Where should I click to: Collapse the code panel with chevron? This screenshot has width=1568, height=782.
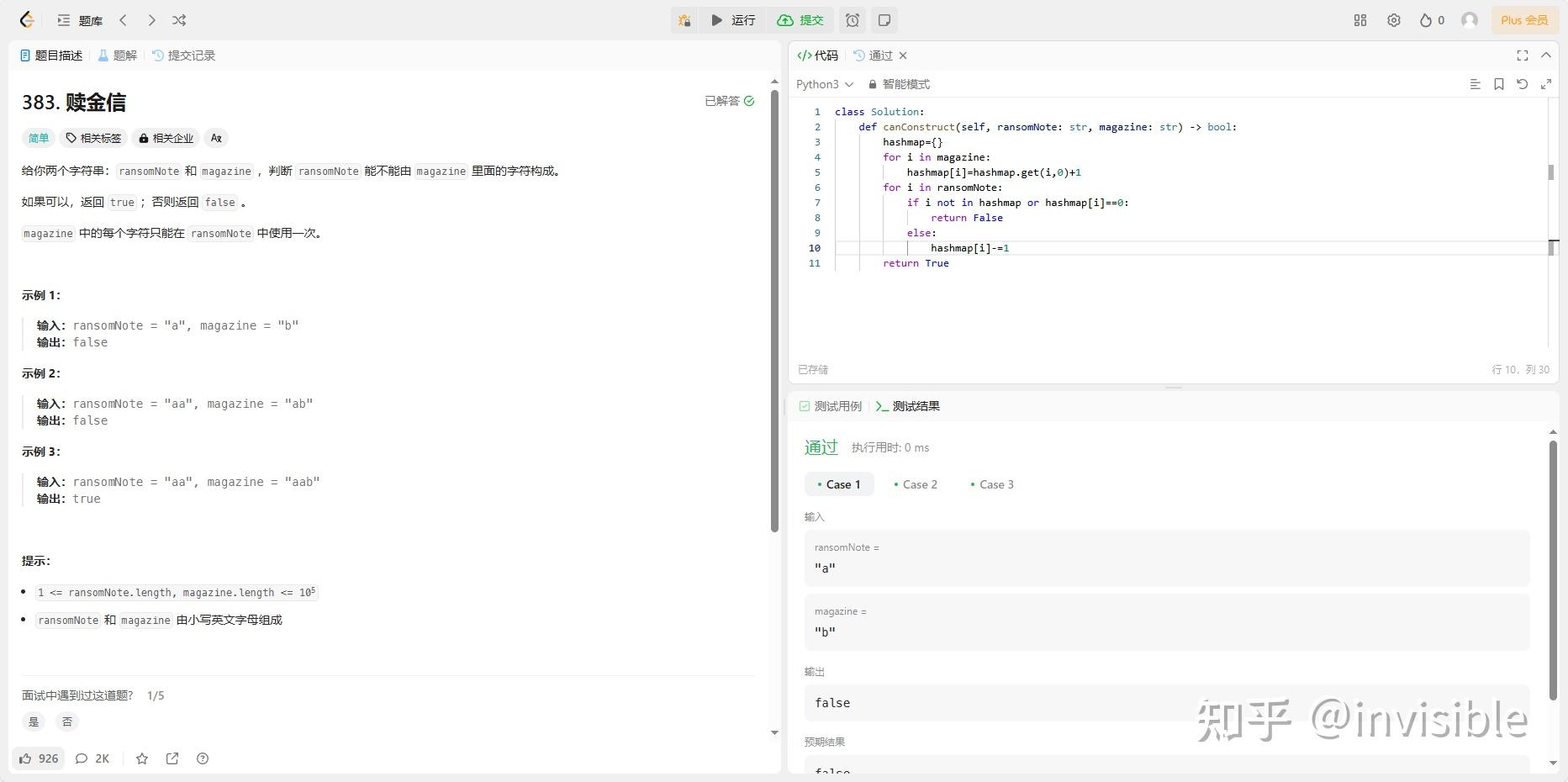1545,55
